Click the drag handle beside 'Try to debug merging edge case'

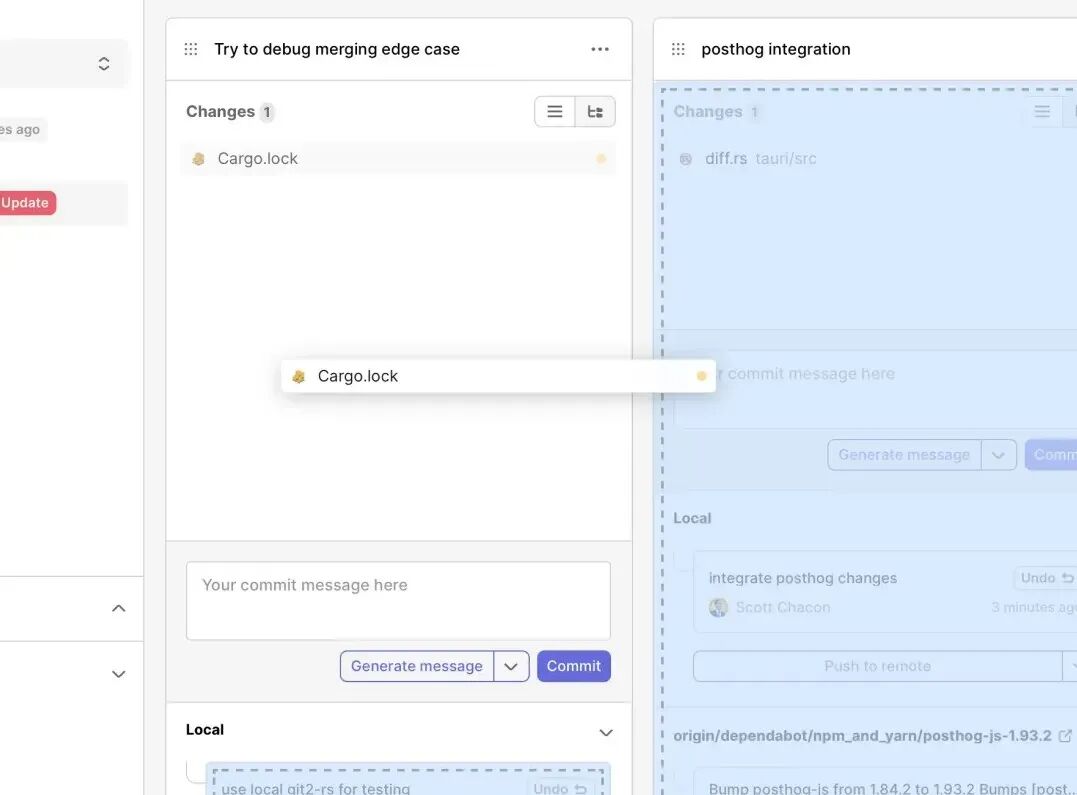pos(191,49)
